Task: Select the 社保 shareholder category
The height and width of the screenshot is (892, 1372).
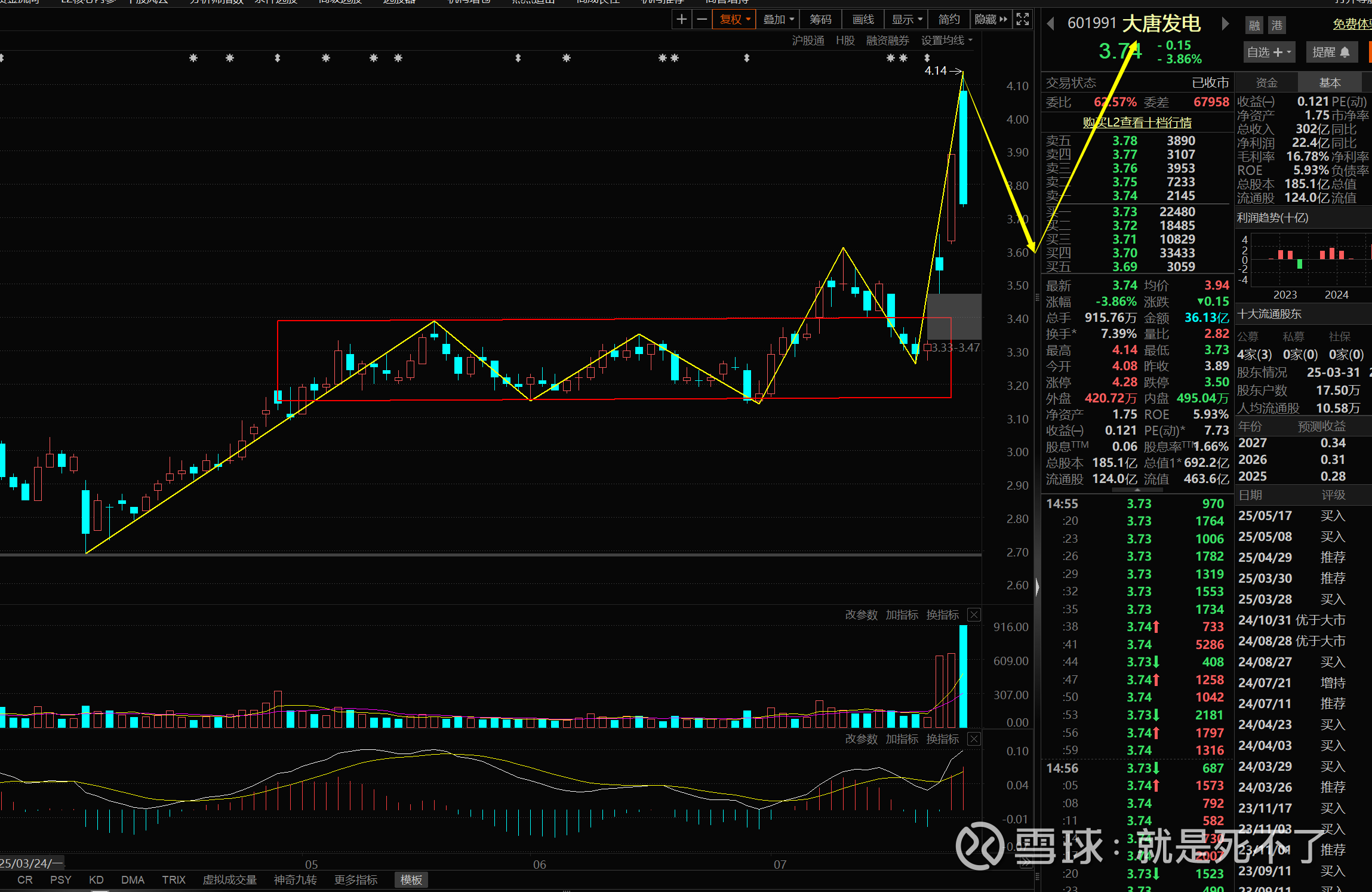Action: (1339, 337)
